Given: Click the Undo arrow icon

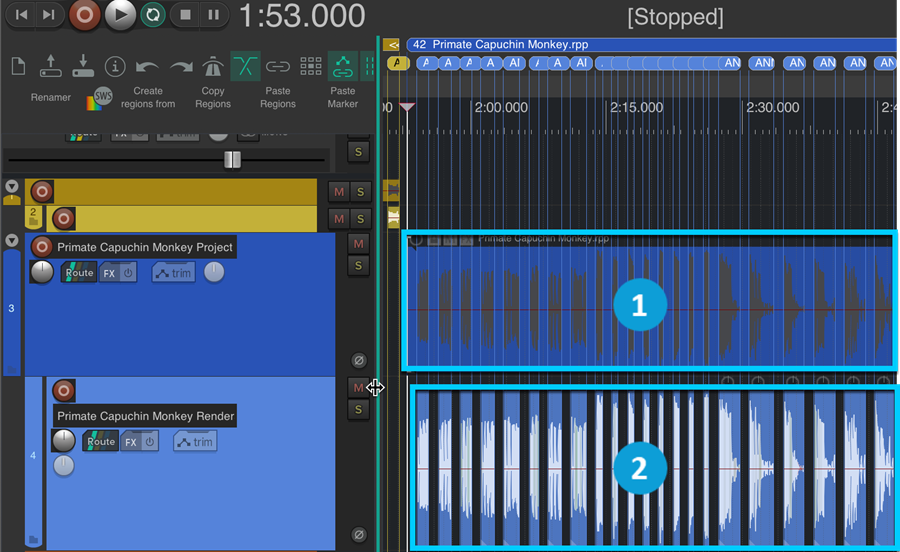Looking at the screenshot, I should tap(148, 67).
